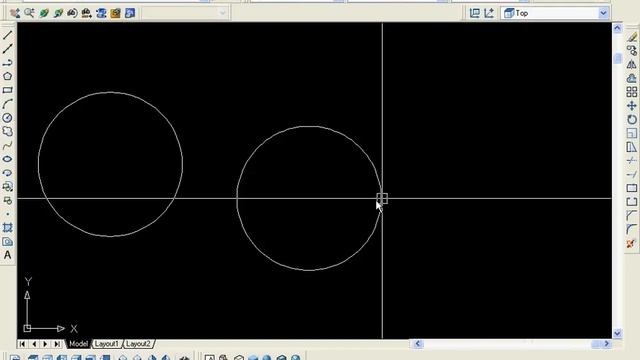
Task: Select the Polygon tool
Action: pos(7,76)
